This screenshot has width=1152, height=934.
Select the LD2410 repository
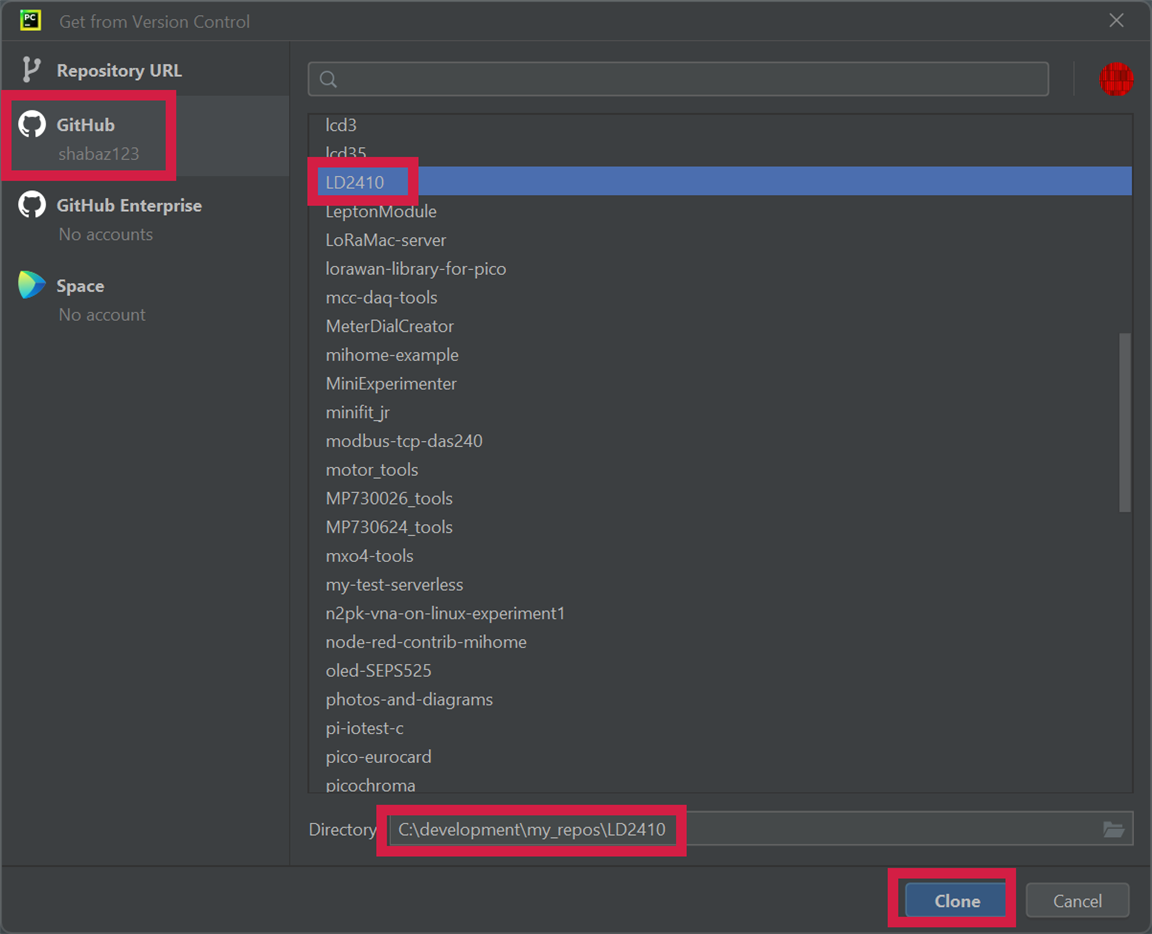pos(721,182)
